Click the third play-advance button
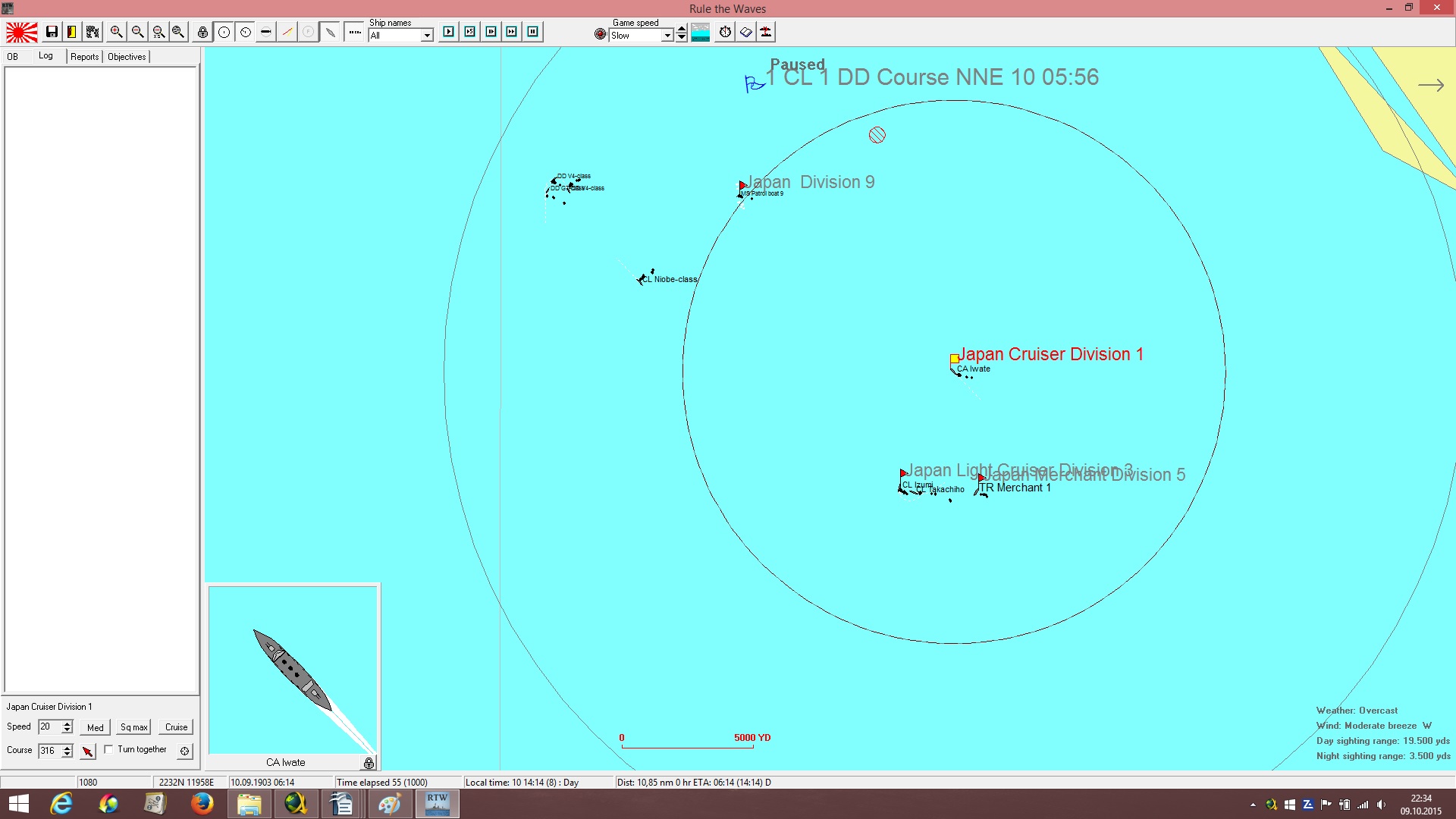The width and height of the screenshot is (1456, 819). coord(491,32)
